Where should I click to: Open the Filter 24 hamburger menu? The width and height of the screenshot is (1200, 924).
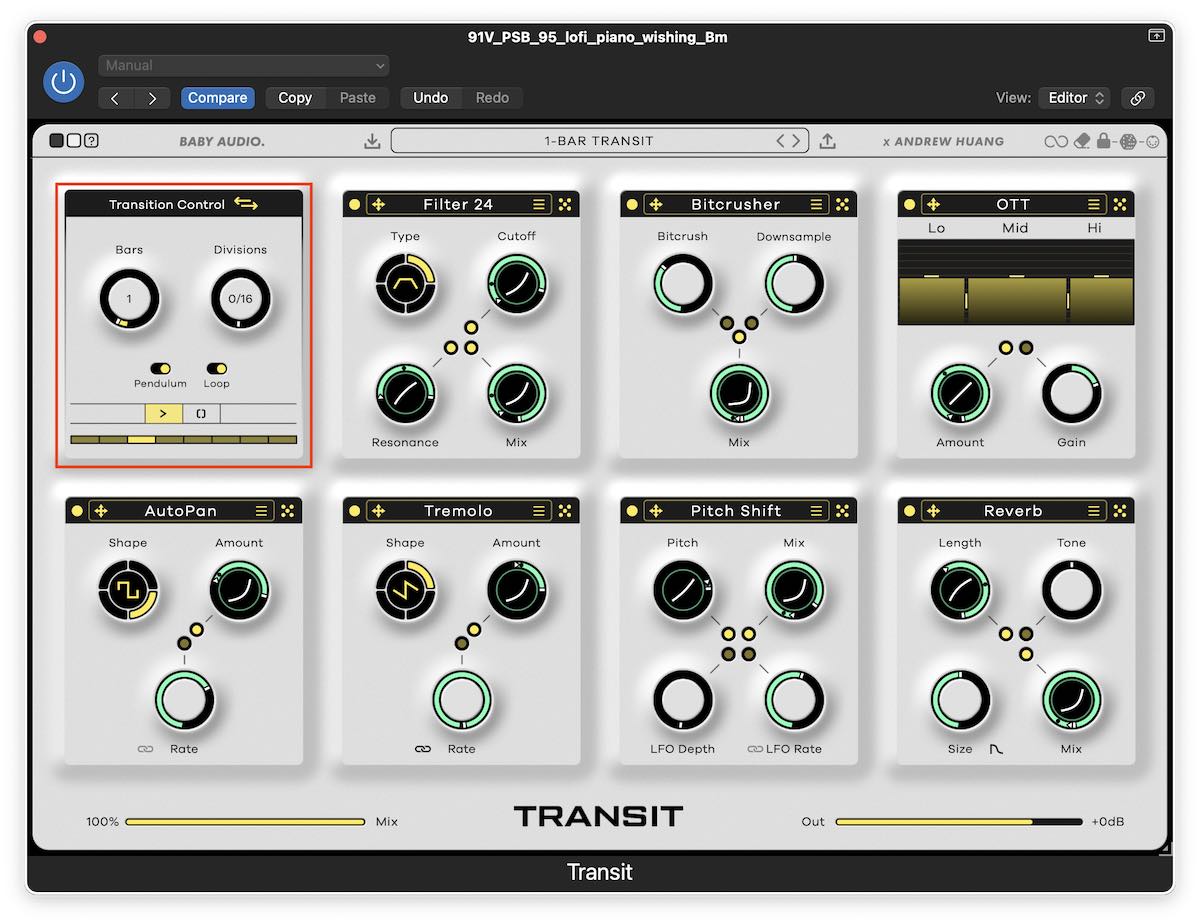tap(539, 204)
